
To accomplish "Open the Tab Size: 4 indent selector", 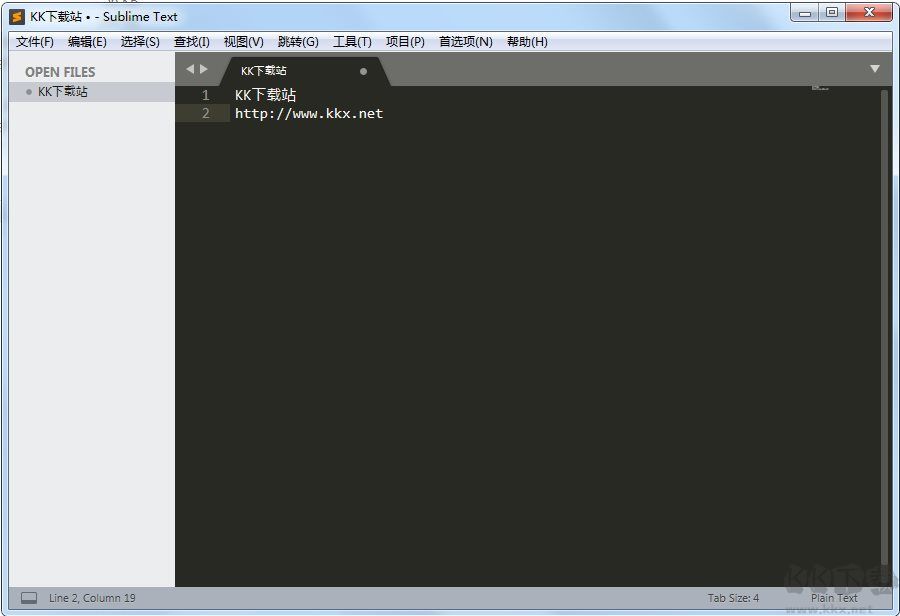I will click(x=734, y=597).
